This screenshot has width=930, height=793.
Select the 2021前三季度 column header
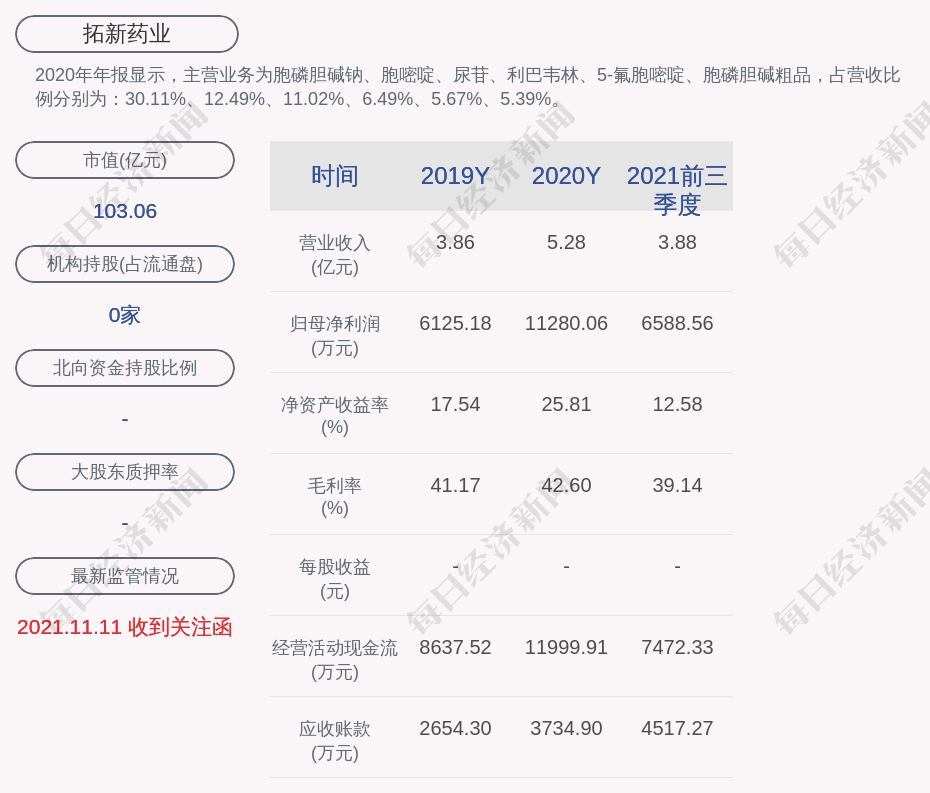coord(677,190)
